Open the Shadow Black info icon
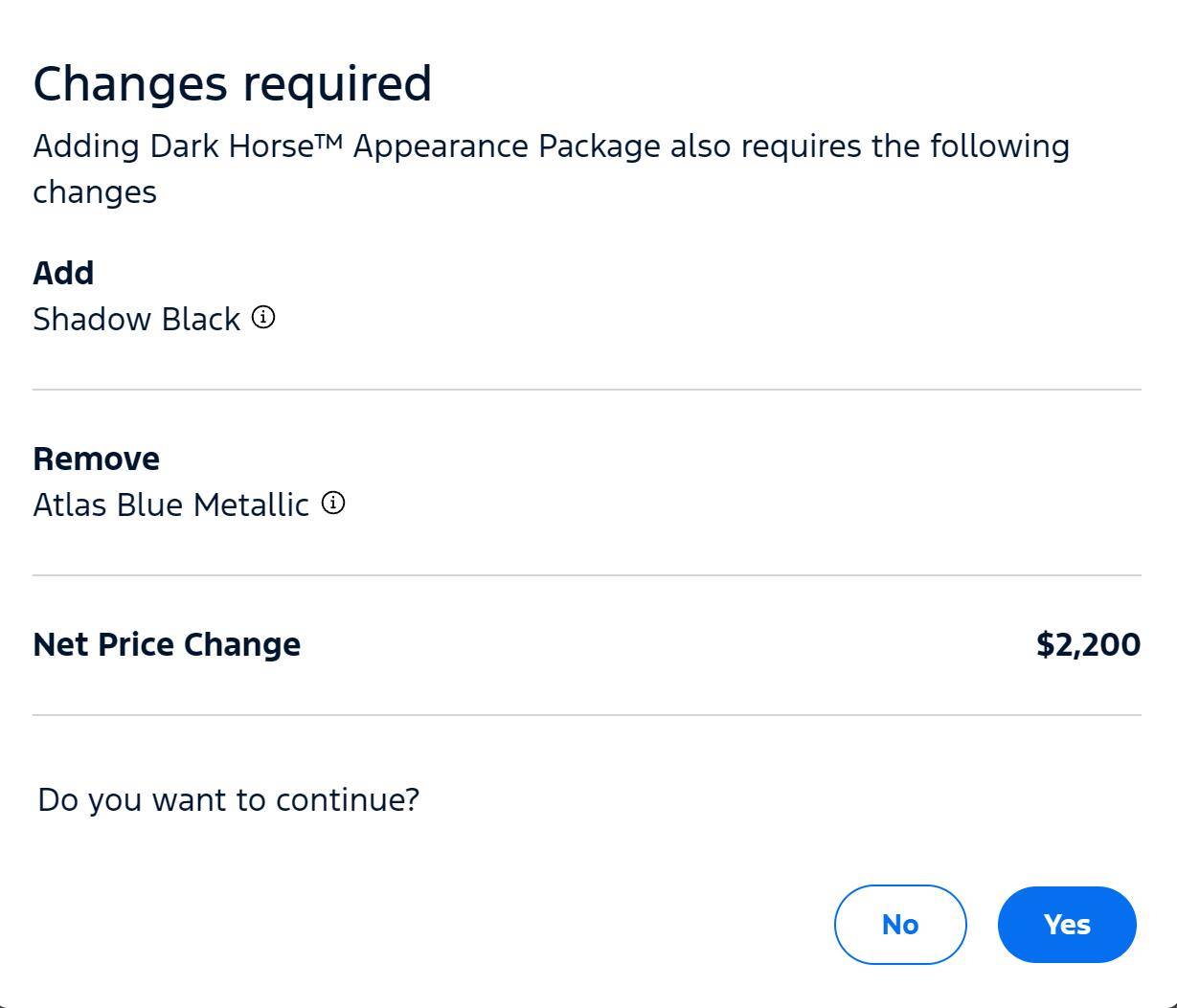Screen dimensions: 1177x1008 pos(263,318)
